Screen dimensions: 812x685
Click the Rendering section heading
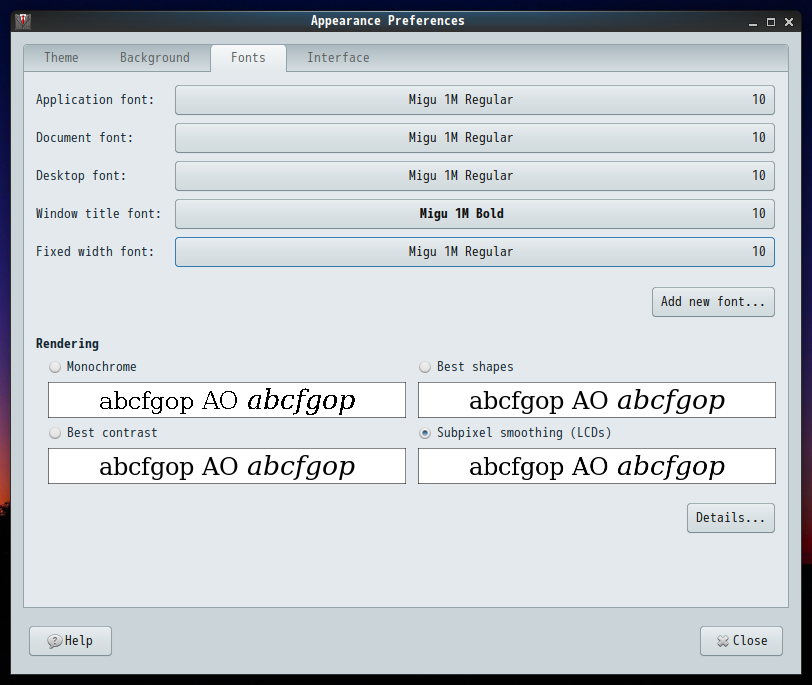(67, 344)
